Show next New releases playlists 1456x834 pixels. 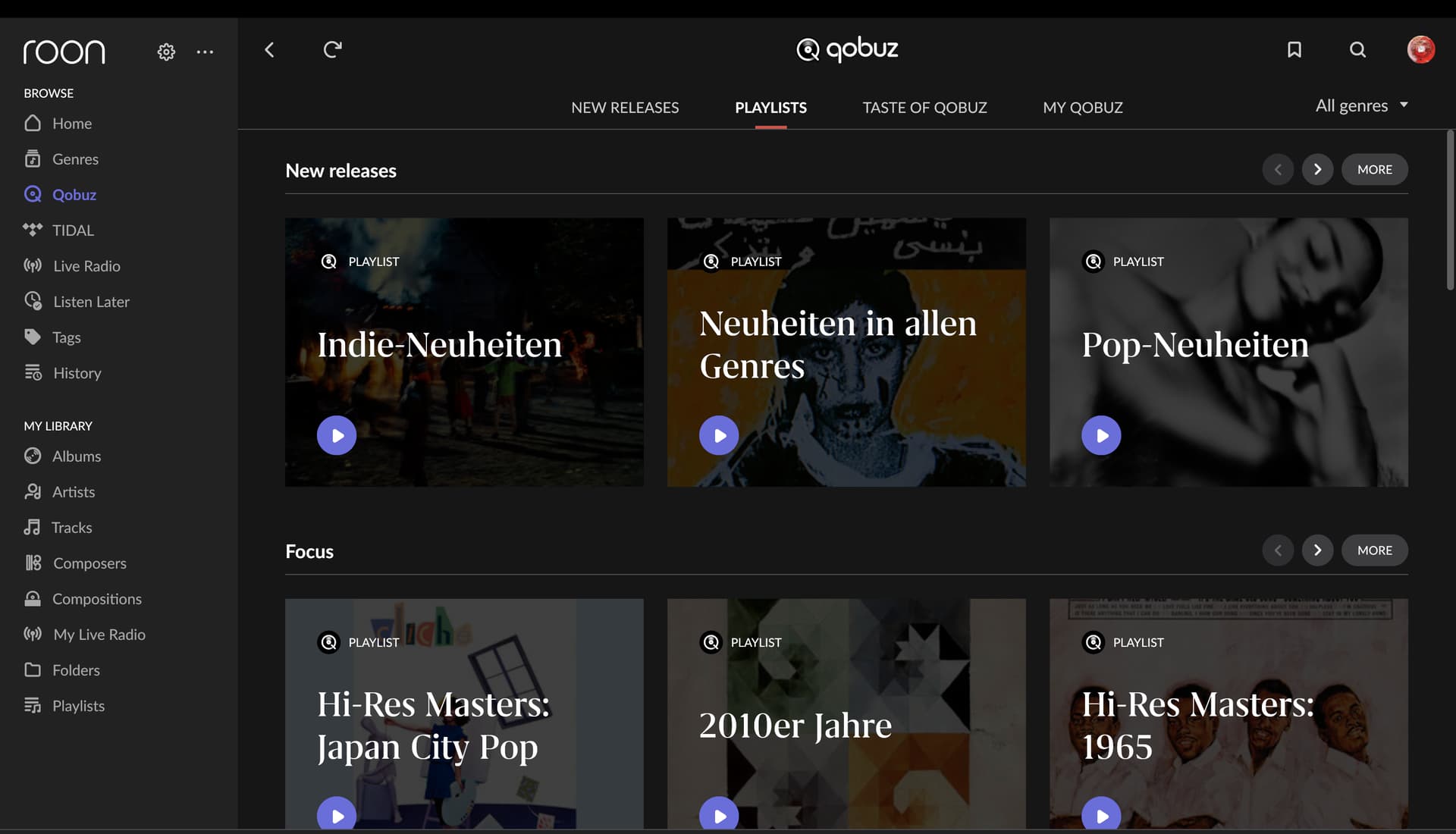(x=1317, y=170)
